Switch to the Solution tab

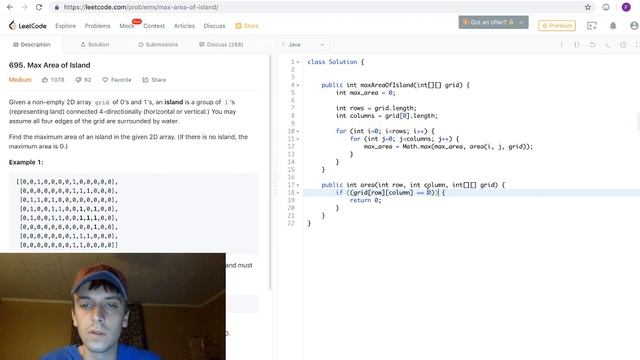tap(95, 44)
